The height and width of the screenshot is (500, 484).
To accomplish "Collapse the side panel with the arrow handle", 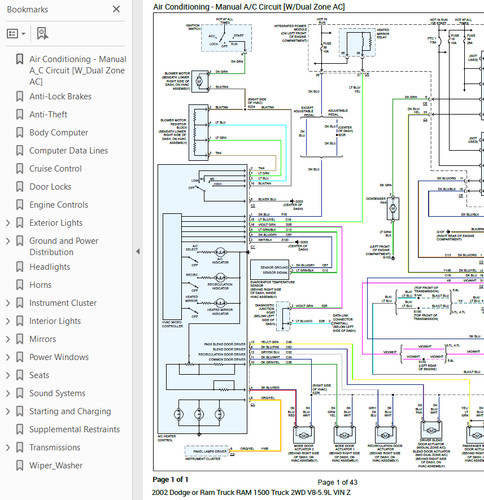I will [138, 252].
